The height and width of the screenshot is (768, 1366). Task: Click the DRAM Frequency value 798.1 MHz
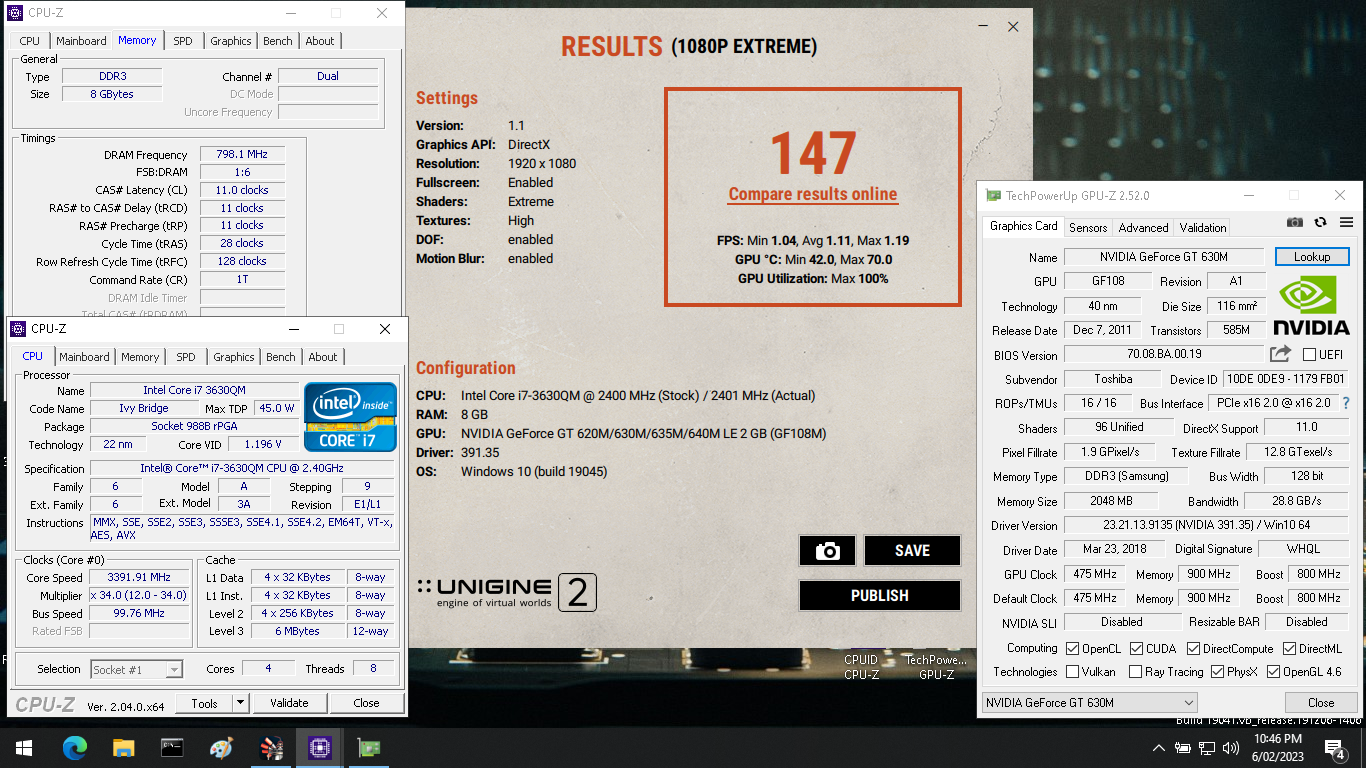(242, 155)
